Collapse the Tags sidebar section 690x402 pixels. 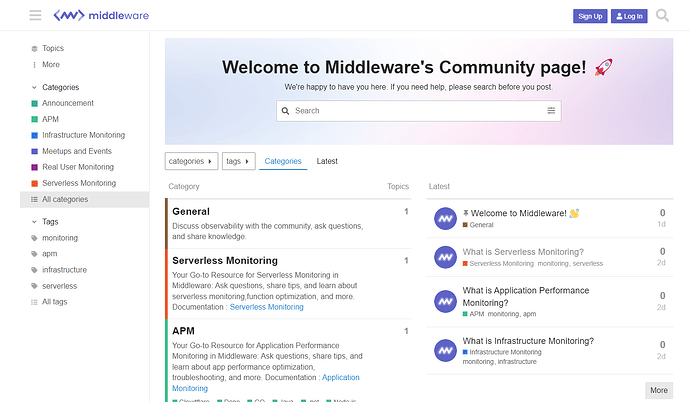tap(45, 222)
